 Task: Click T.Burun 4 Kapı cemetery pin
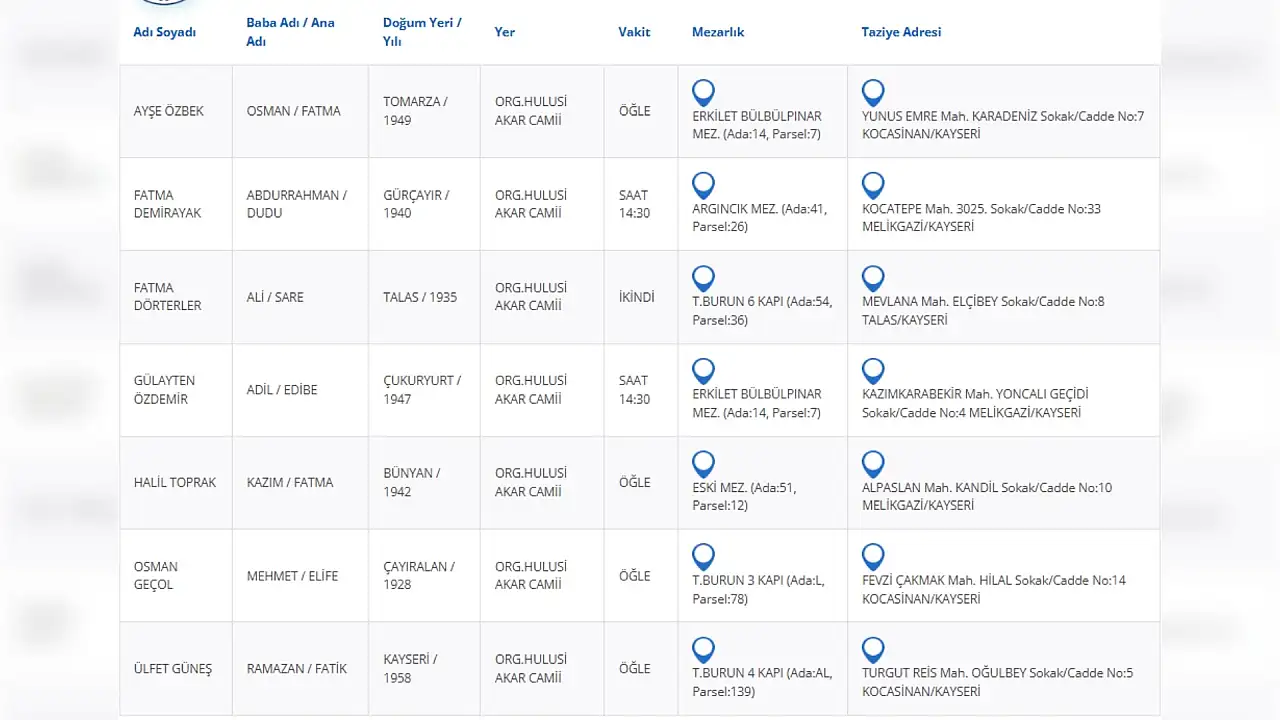pos(703,650)
